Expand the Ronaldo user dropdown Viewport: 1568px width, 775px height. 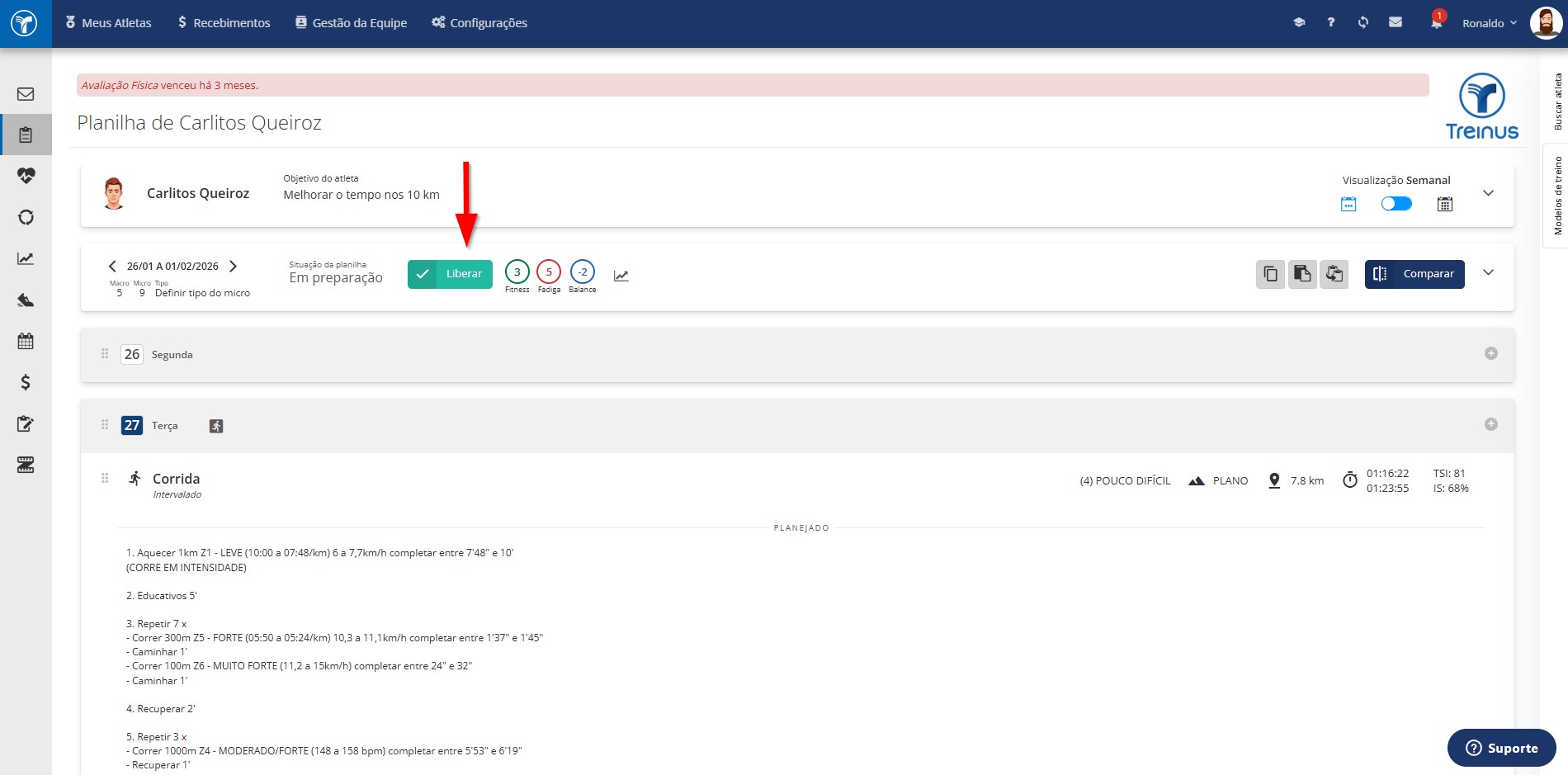[x=1490, y=23]
